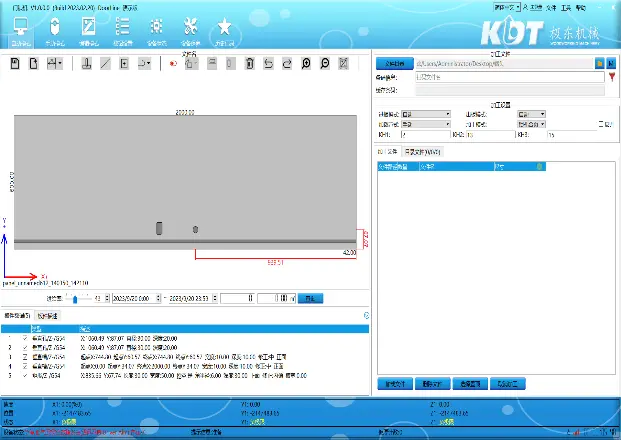Viewport: 621px width, 440px height.
Task: Click the export document toolbar icon
Action: coord(34,63)
